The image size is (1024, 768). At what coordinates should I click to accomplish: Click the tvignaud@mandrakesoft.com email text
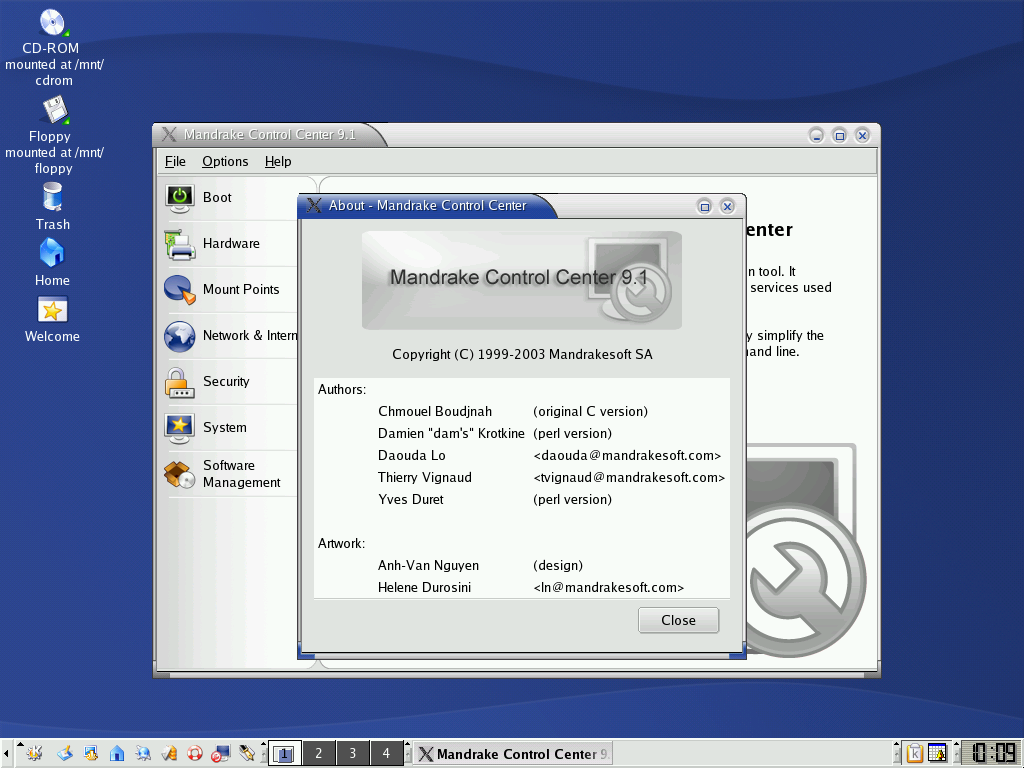629,478
